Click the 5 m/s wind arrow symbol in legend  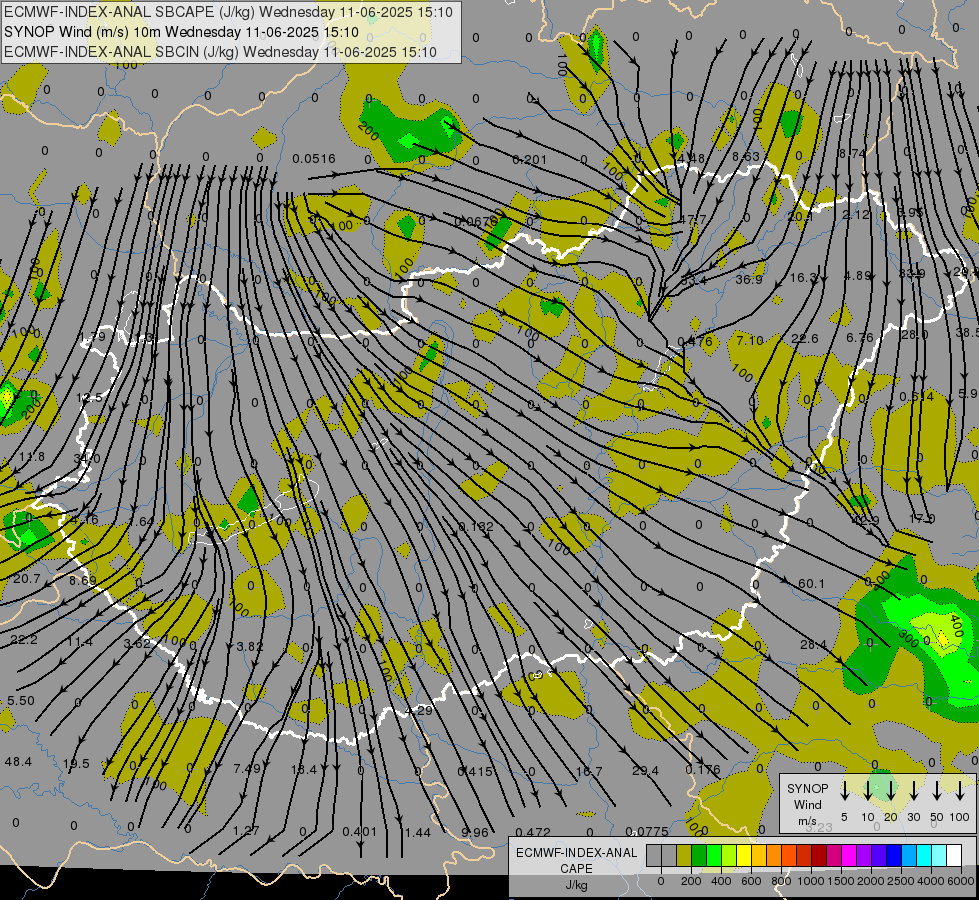click(844, 791)
